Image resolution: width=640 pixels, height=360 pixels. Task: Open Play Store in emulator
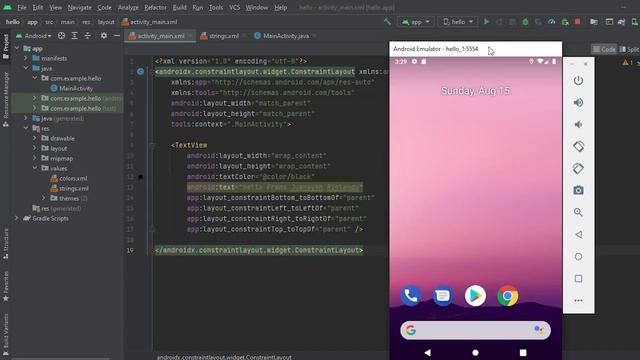[475, 296]
